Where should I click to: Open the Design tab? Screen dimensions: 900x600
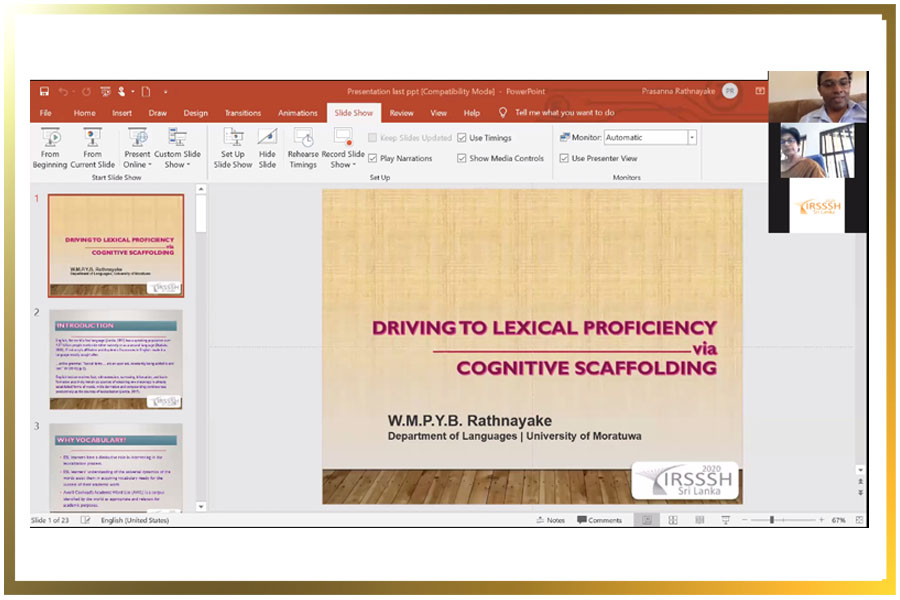click(196, 113)
